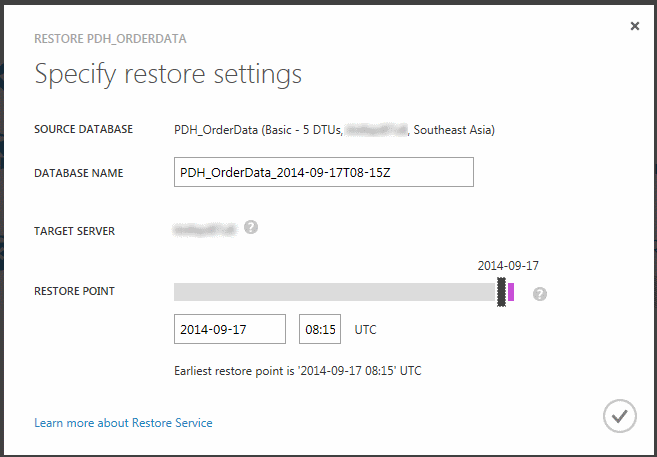657x457 pixels.
Task: Open help icon beside restore point slider
Action: pyautogui.click(x=540, y=293)
